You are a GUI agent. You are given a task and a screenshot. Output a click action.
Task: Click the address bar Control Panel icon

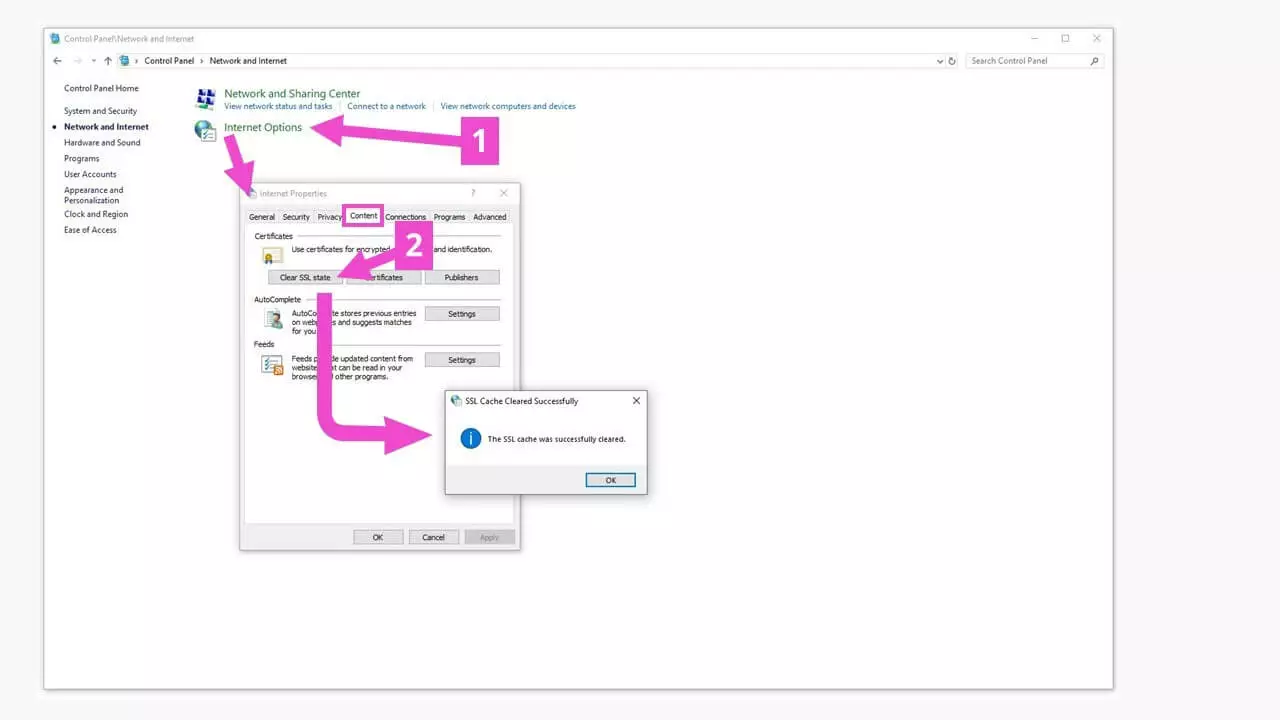(125, 61)
